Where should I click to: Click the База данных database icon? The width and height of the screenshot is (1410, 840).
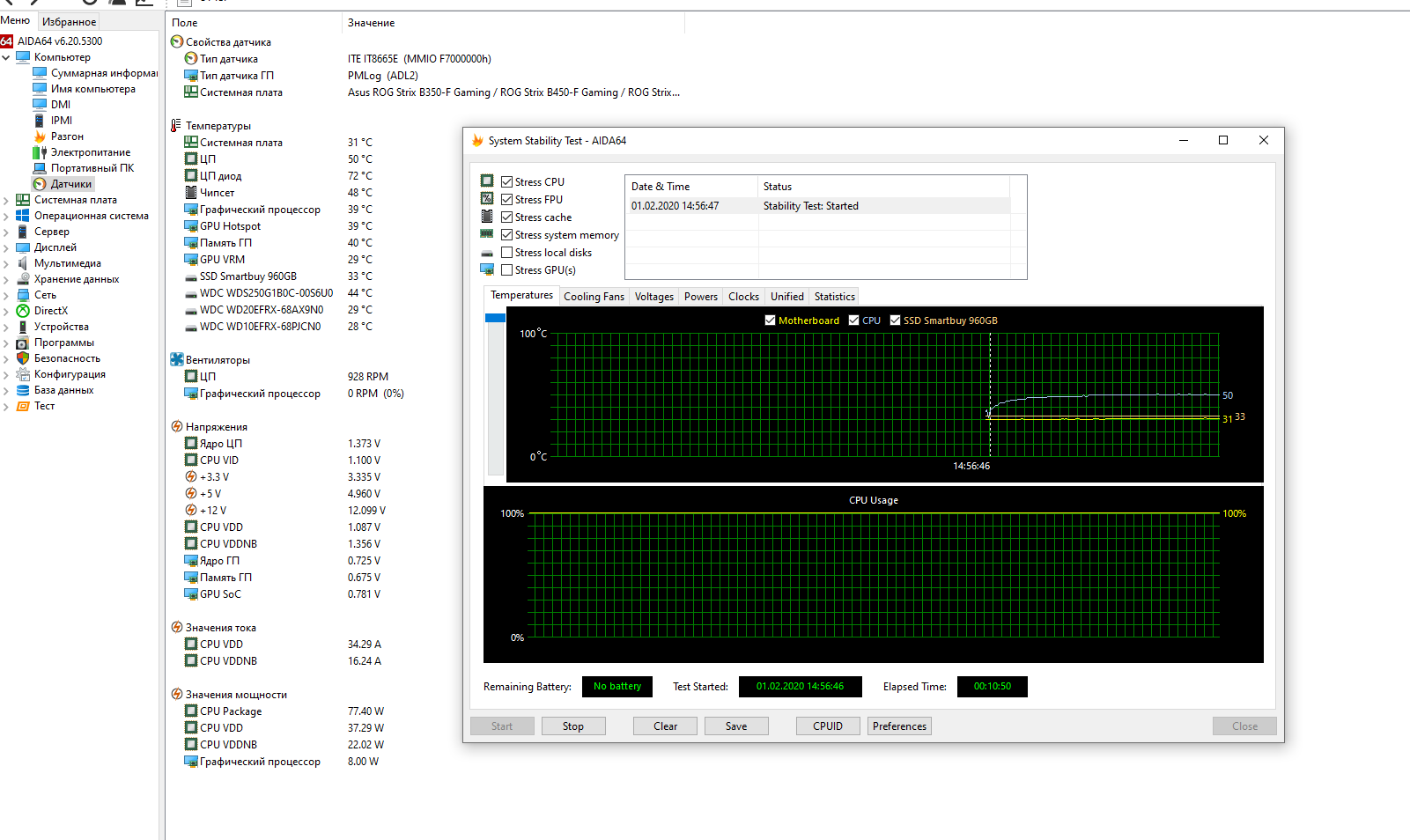point(23,390)
